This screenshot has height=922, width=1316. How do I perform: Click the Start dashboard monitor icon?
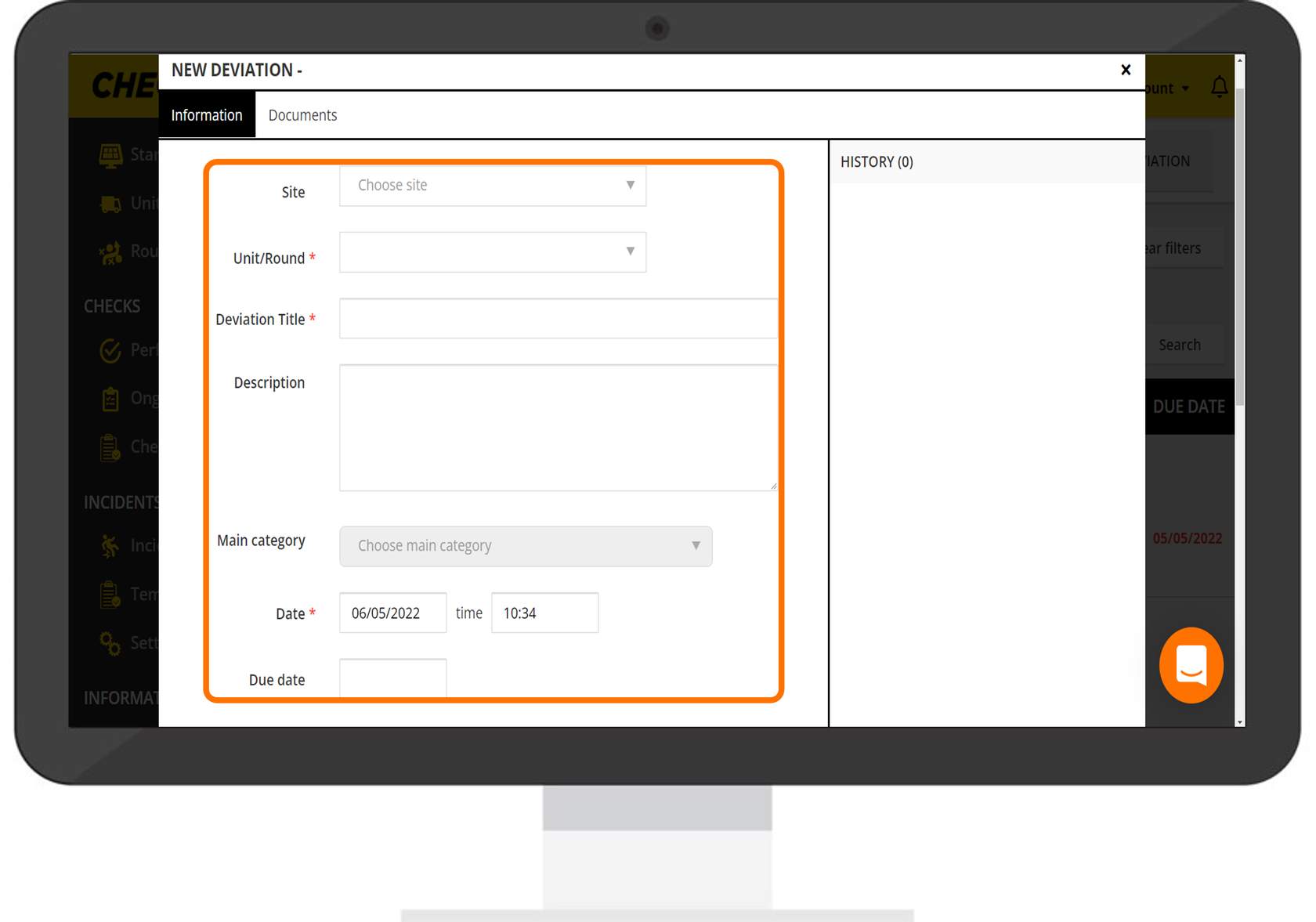[110, 155]
